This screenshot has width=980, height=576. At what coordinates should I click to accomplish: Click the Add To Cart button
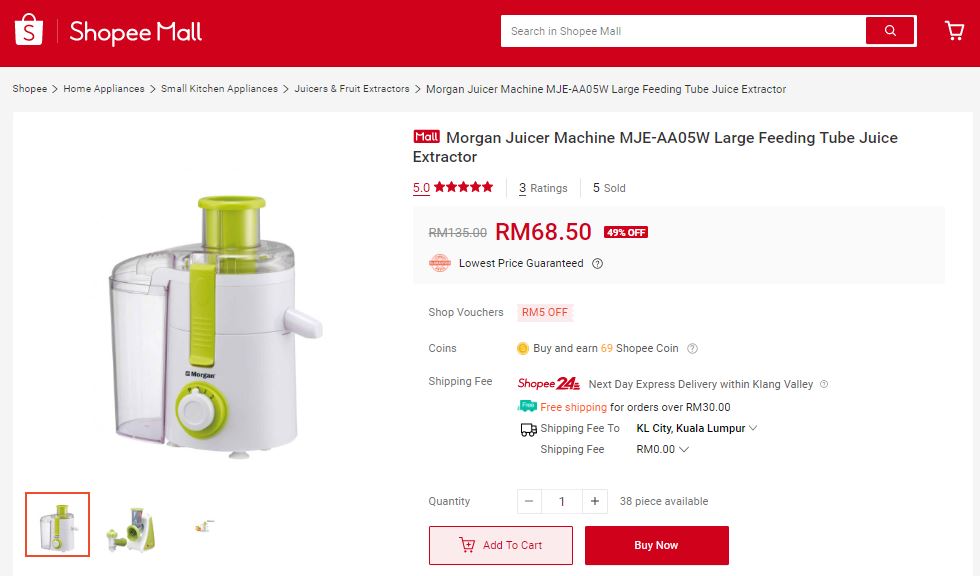point(501,545)
